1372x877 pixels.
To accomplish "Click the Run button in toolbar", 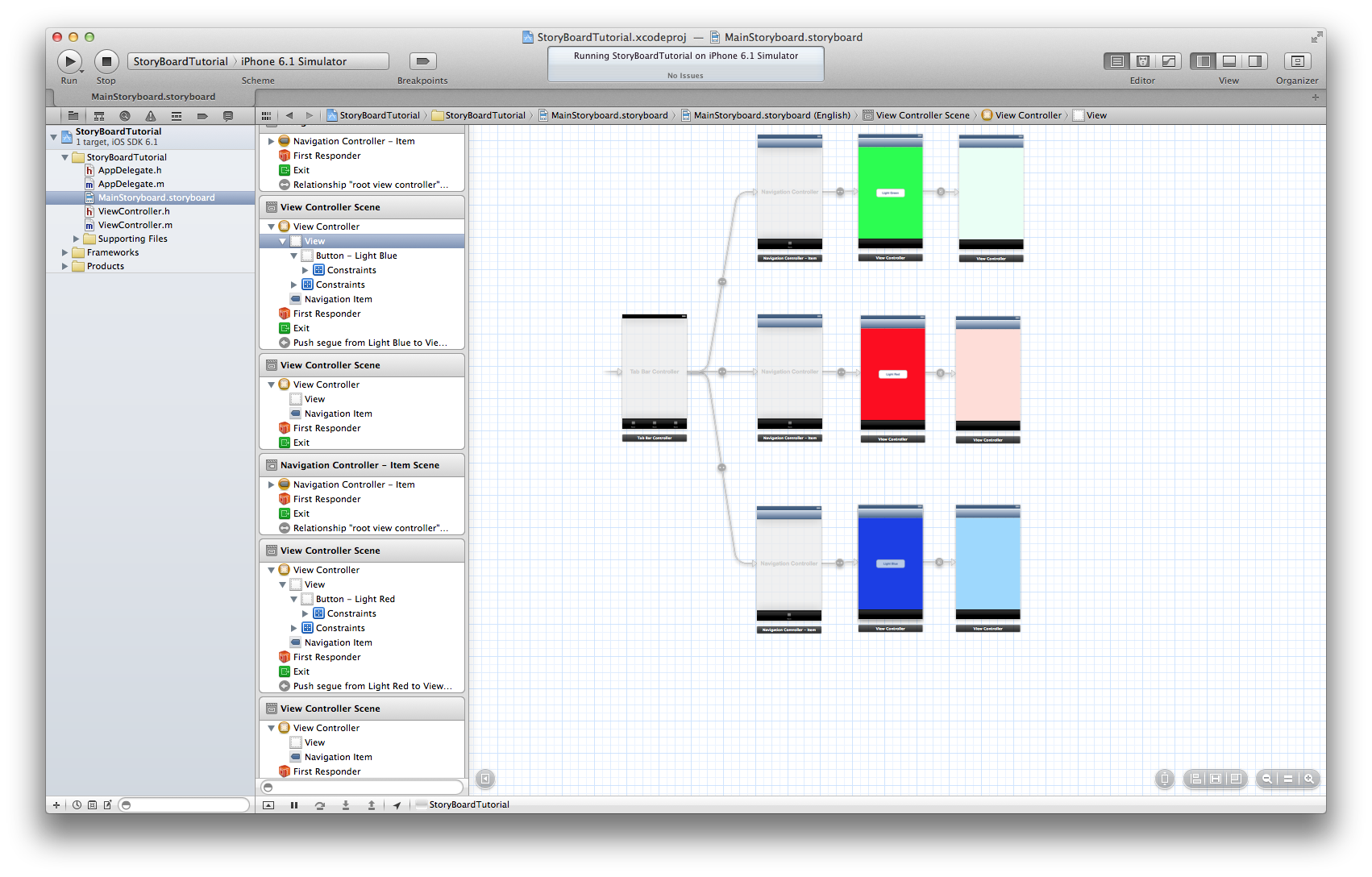I will pyautogui.click(x=69, y=61).
